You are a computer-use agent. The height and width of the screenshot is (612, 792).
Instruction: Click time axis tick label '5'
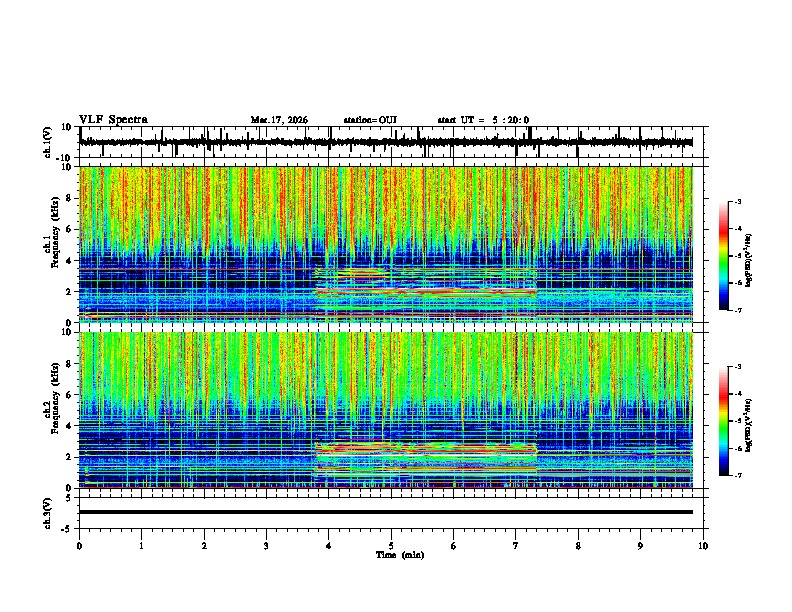click(391, 546)
